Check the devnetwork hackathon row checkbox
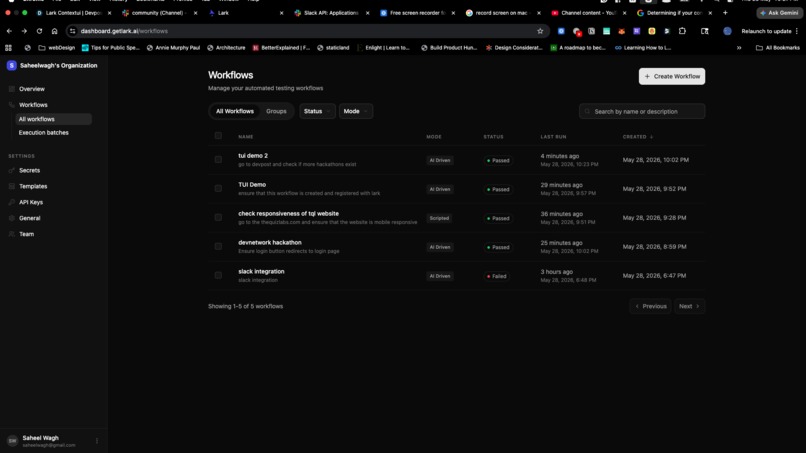Screen dimensions: 806x453 tap(218, 246)
